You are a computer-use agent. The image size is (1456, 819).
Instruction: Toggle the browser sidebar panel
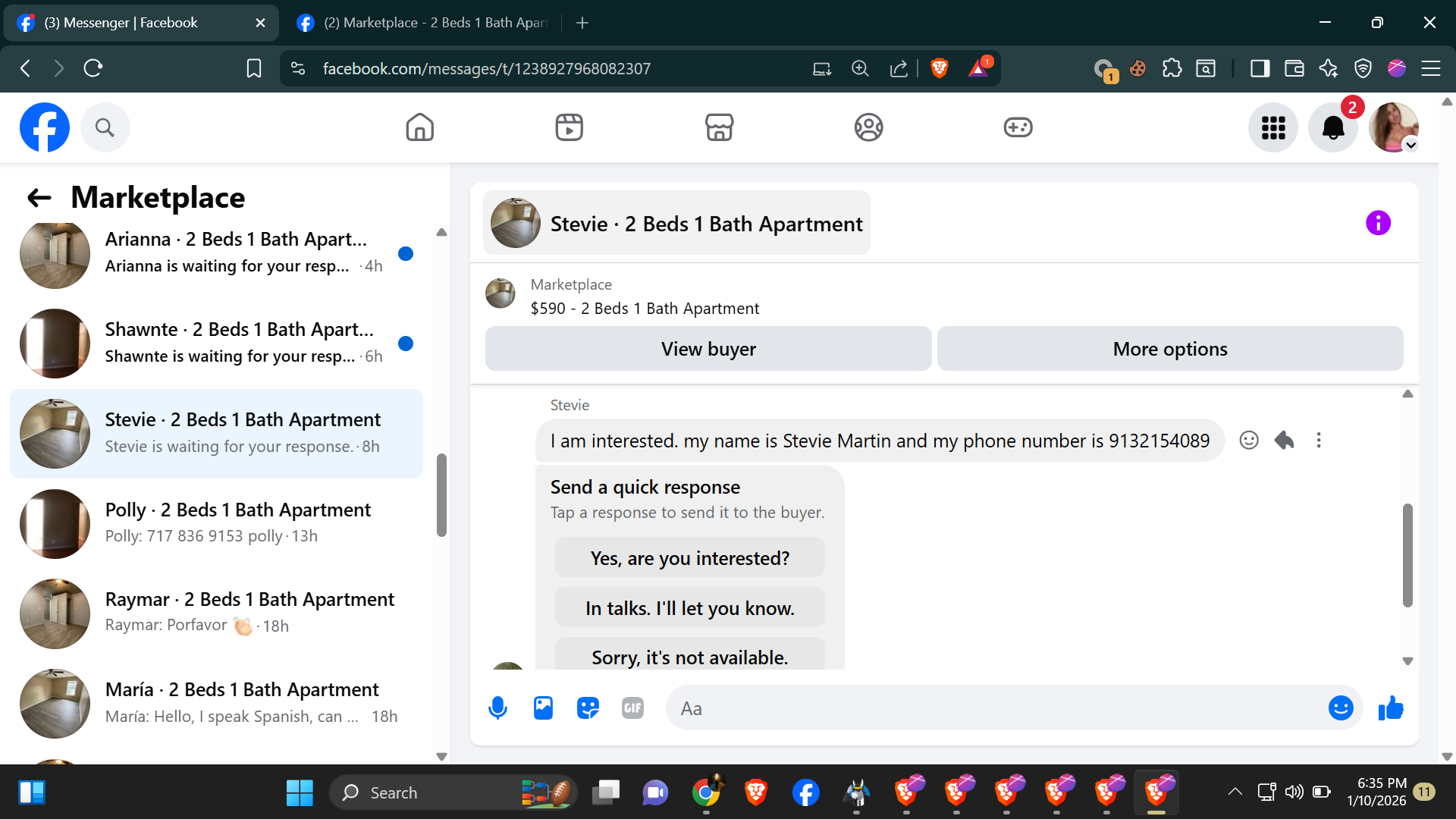click(x=1260, y=68)
